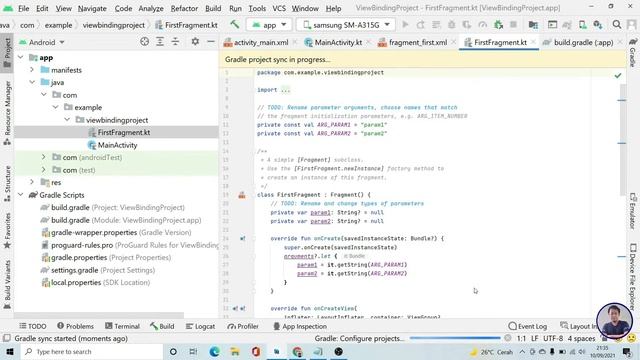Viewport: 640px width, 360px height.
Task: Open the Build menu
Action: [213, 8]
